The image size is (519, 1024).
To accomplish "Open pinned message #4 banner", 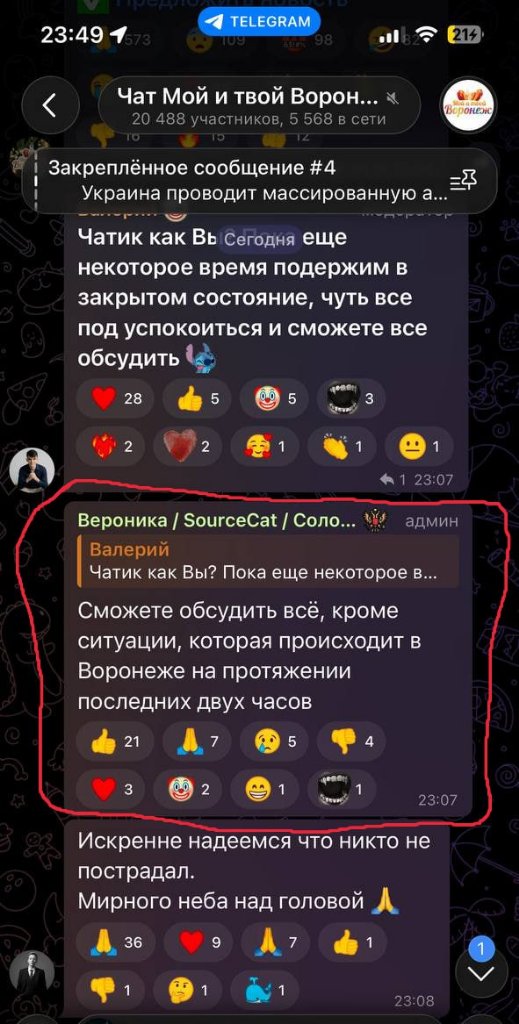I will tap(260, 180).
